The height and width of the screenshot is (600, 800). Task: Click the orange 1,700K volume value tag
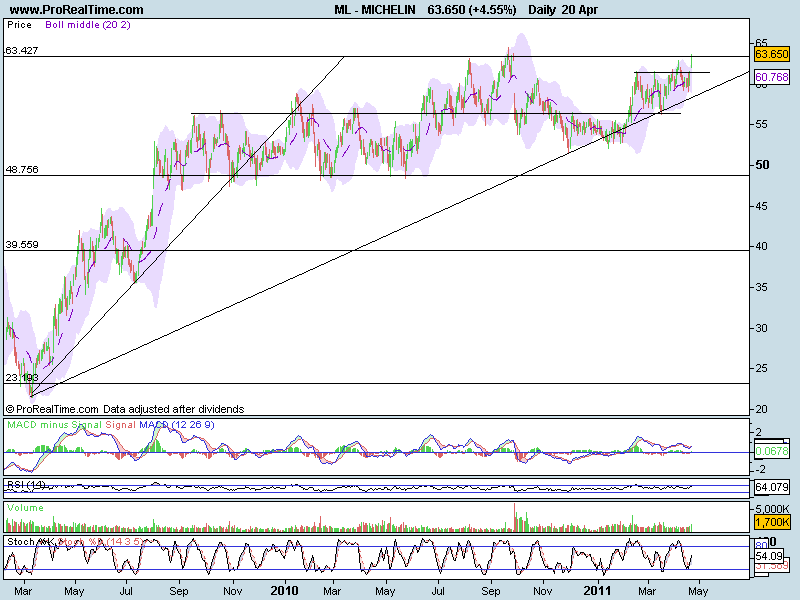(771, 522)
